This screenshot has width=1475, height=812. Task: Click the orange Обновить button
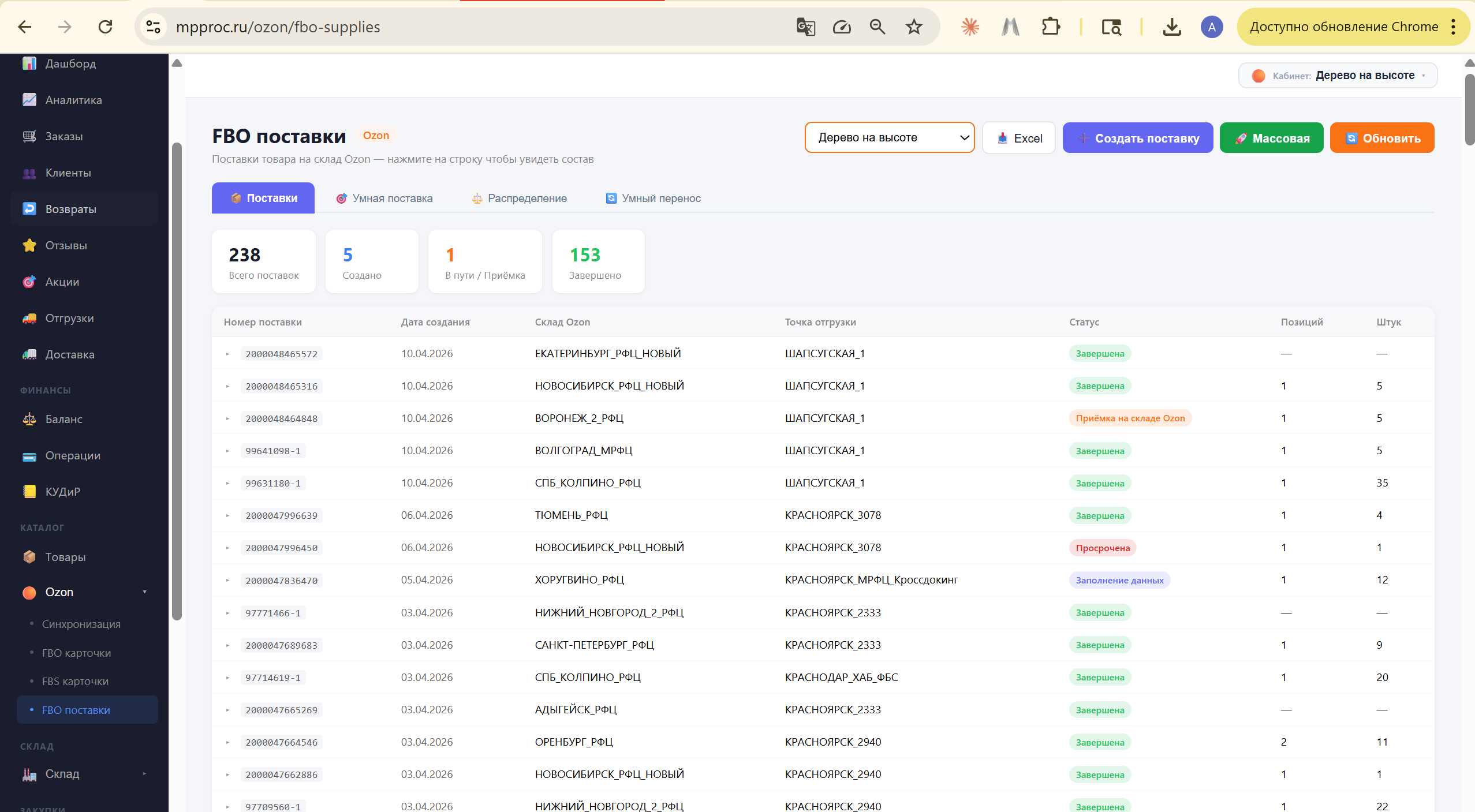1381,138
